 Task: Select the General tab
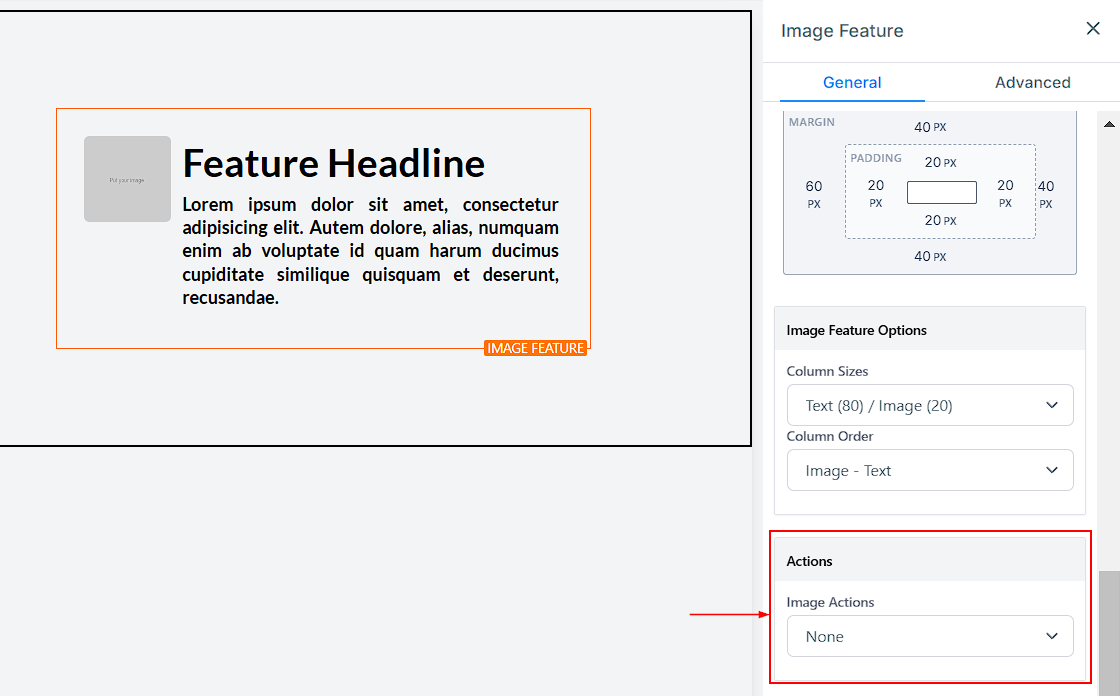point(852,82)
